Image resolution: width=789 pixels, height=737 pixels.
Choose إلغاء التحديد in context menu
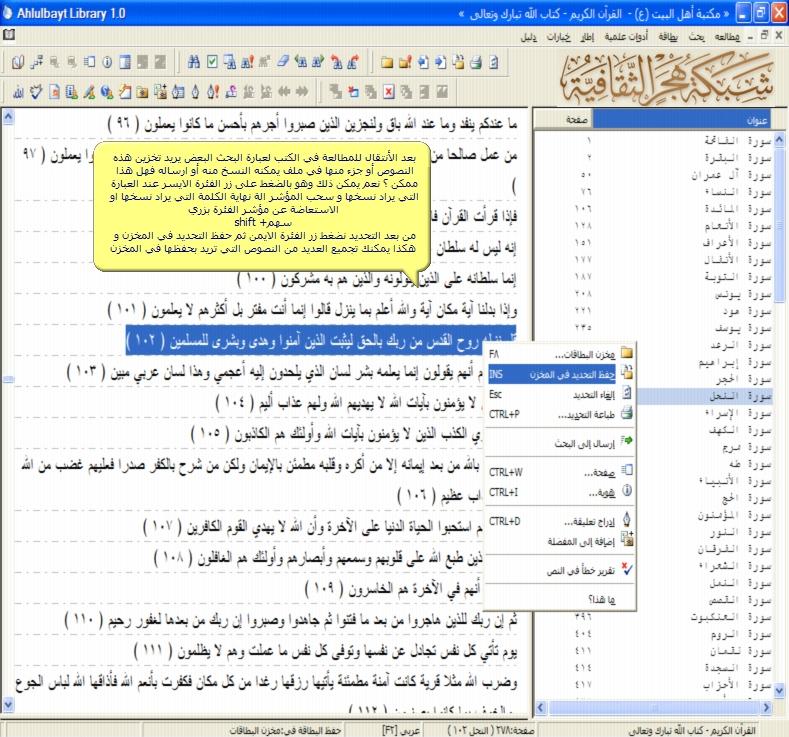561,394
